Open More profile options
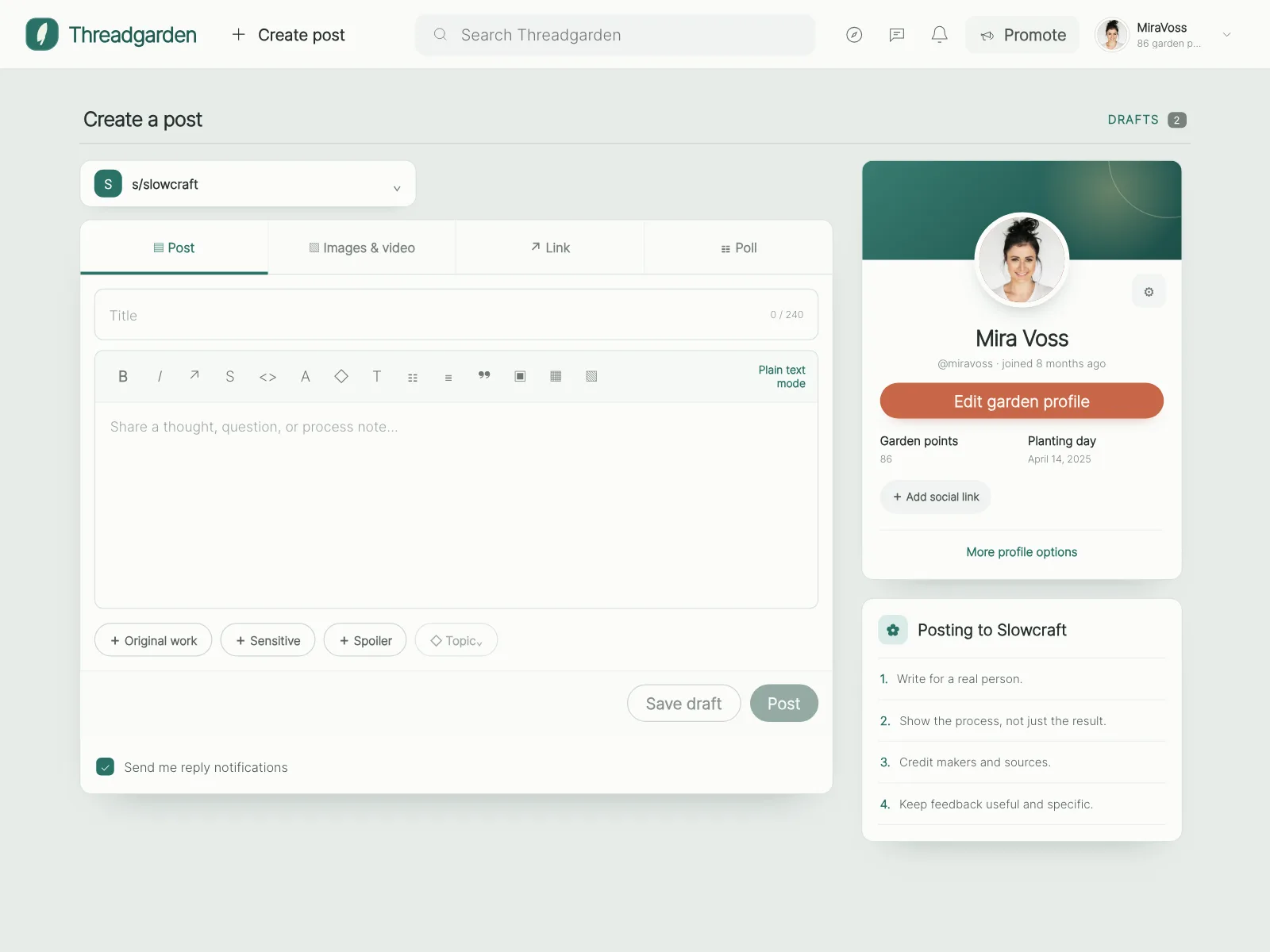Viewport: 1270px width, 952px height. click(x=1022, y=552)
